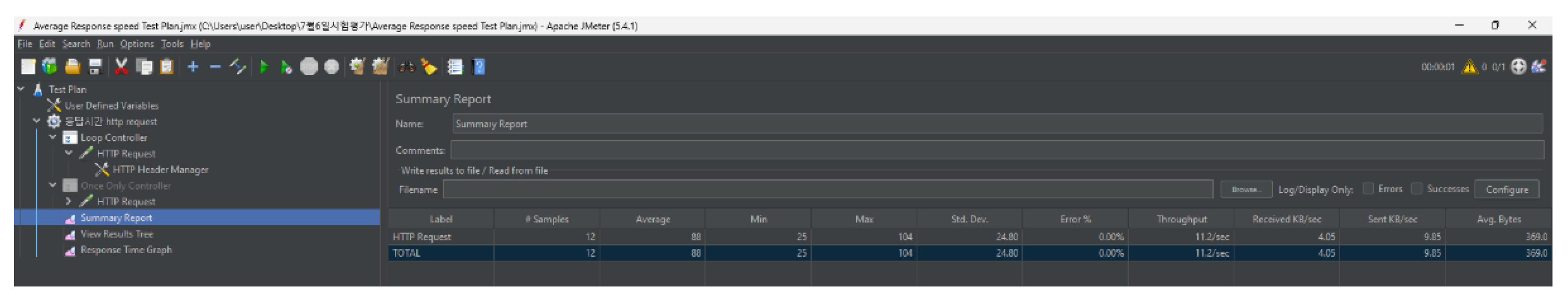Select HTTP Header Manager in tree
The height and width of the screenshot is (302, 1568).
pyautogui.click(x=160, y=169)
